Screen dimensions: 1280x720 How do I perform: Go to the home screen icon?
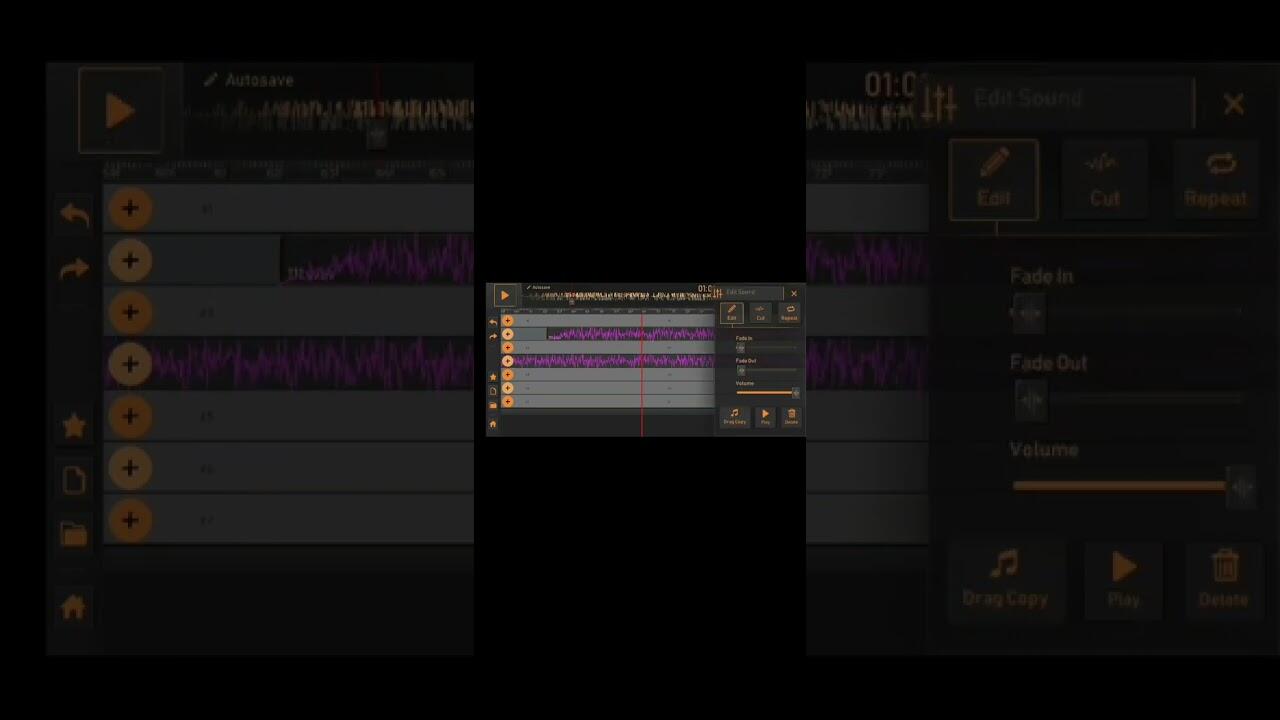[x=492, y=424]
